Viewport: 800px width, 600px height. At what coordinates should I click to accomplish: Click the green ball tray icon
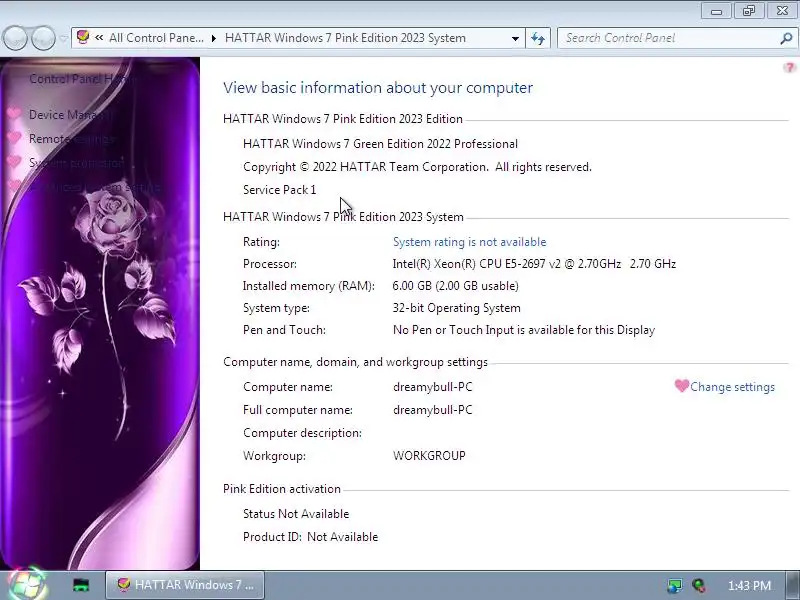click(699, 585)
